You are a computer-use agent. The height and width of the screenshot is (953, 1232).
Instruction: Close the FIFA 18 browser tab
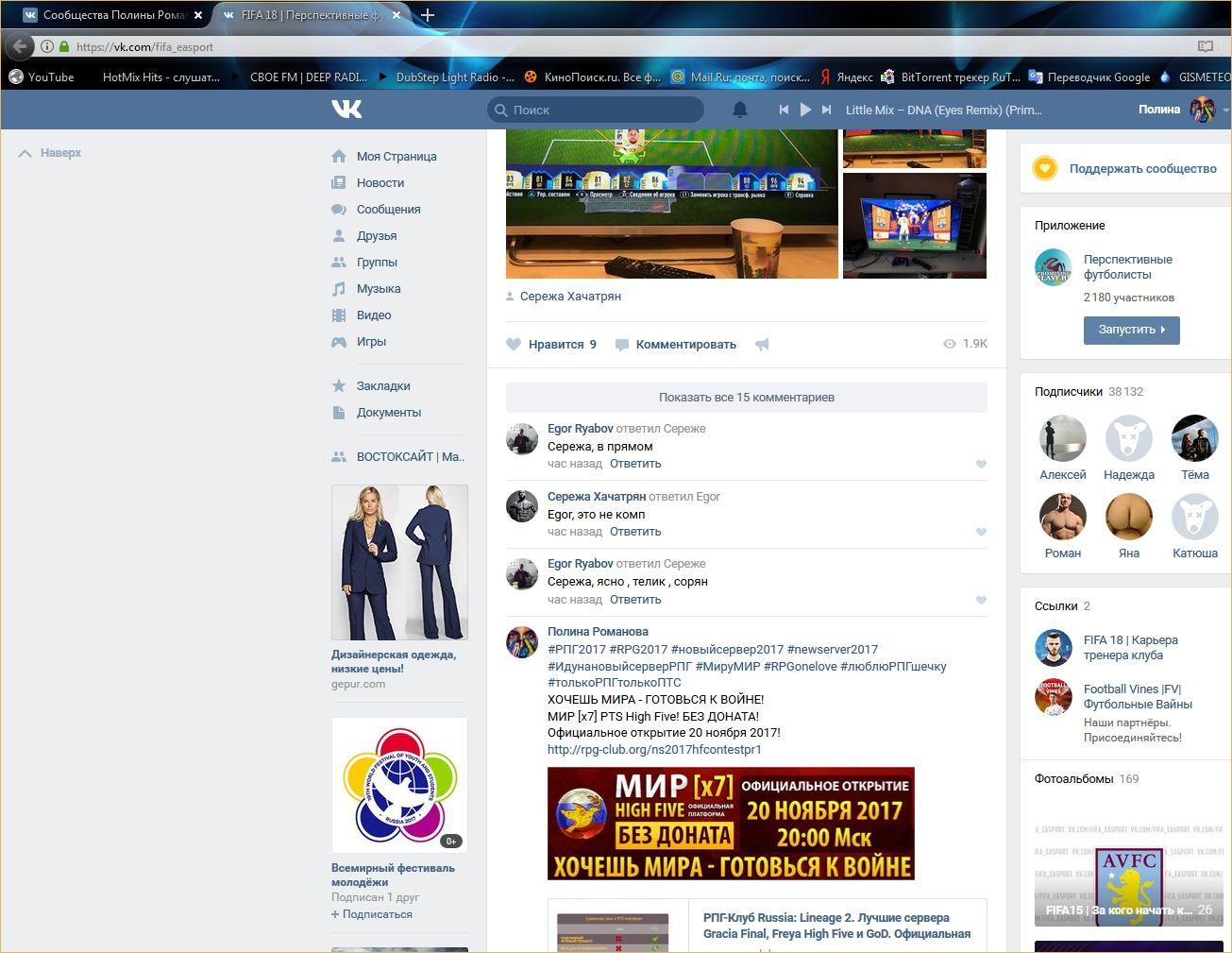[397, 15]
